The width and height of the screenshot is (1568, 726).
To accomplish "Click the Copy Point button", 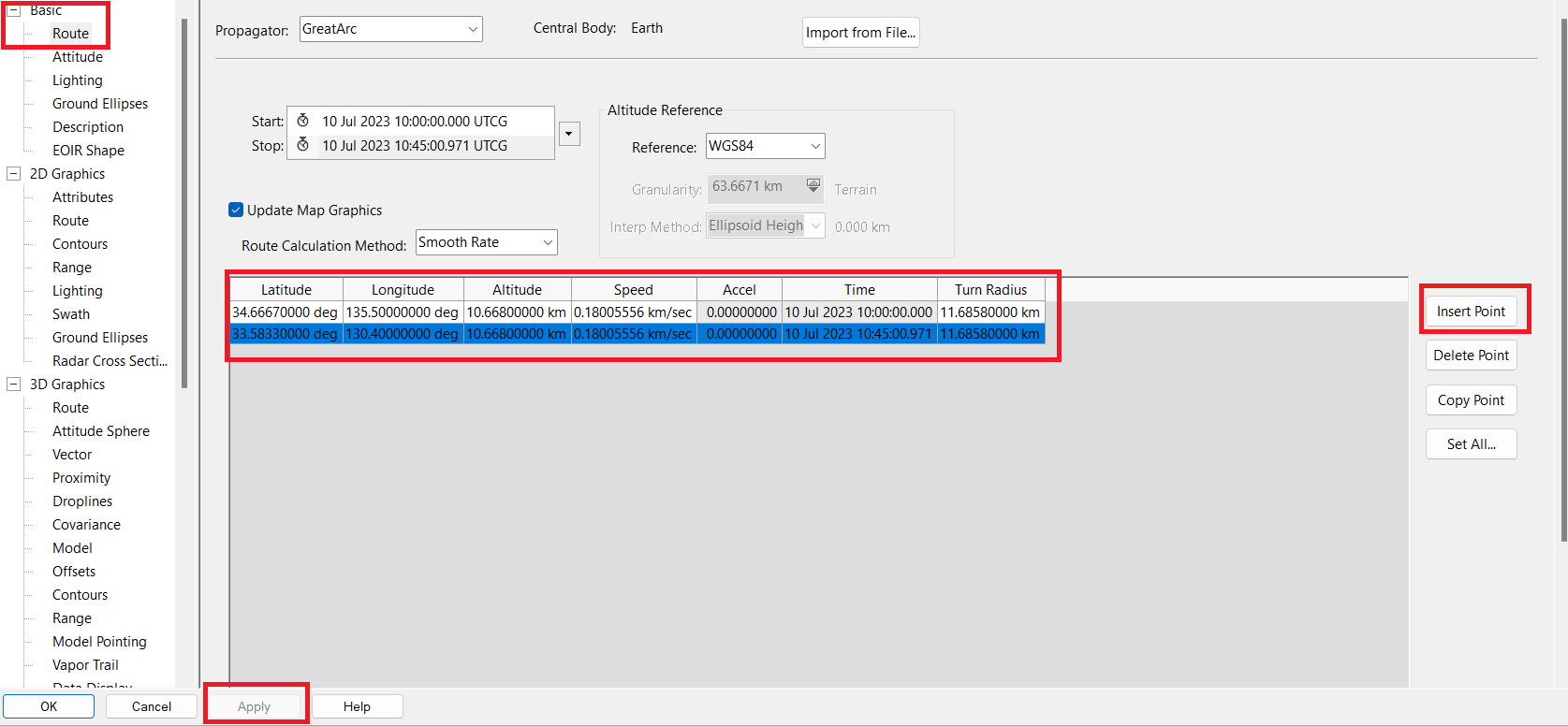I will pyautogui.click(x=1471, y=400).
